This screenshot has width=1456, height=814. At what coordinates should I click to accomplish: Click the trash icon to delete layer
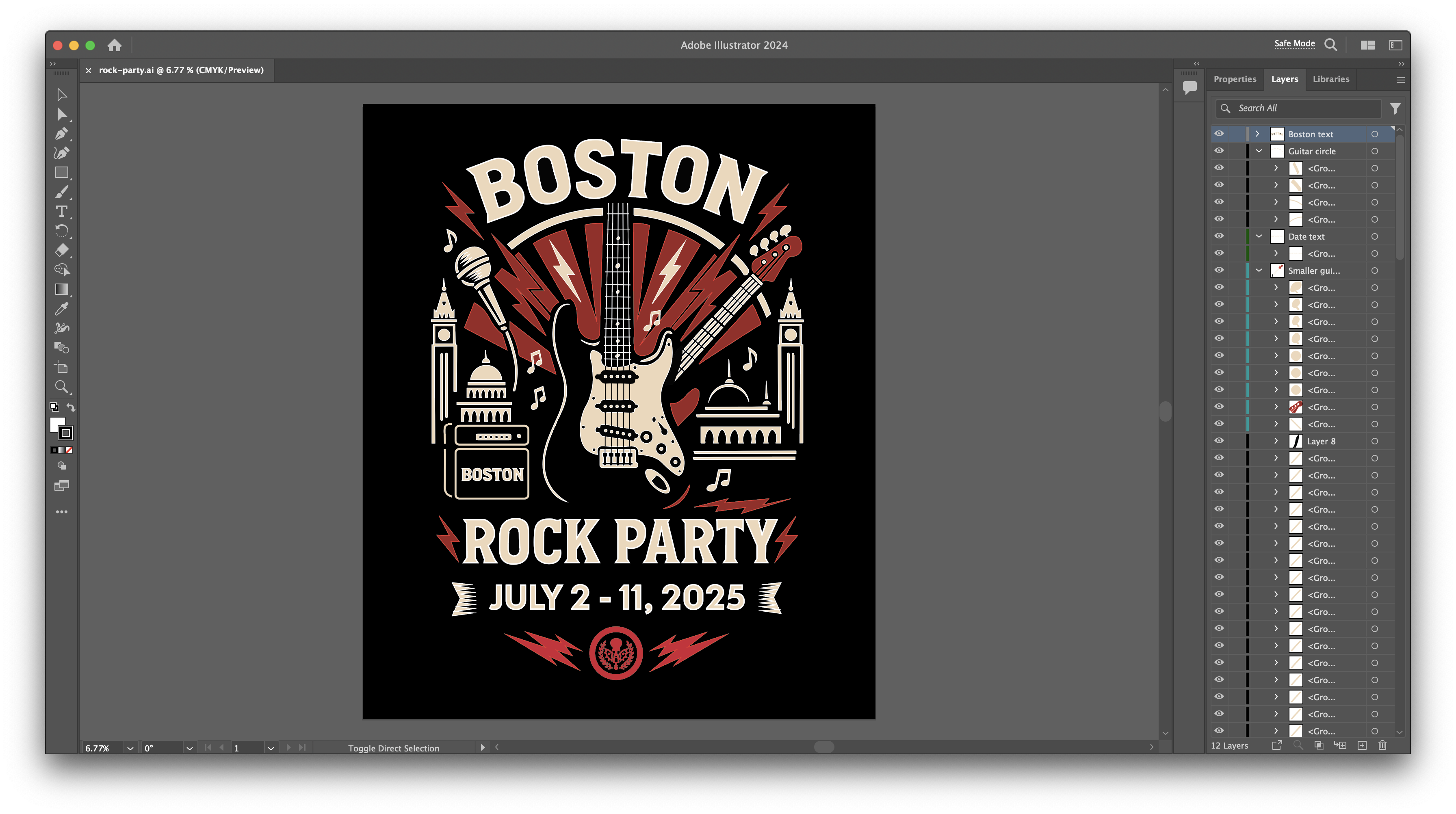(1382, 746)
